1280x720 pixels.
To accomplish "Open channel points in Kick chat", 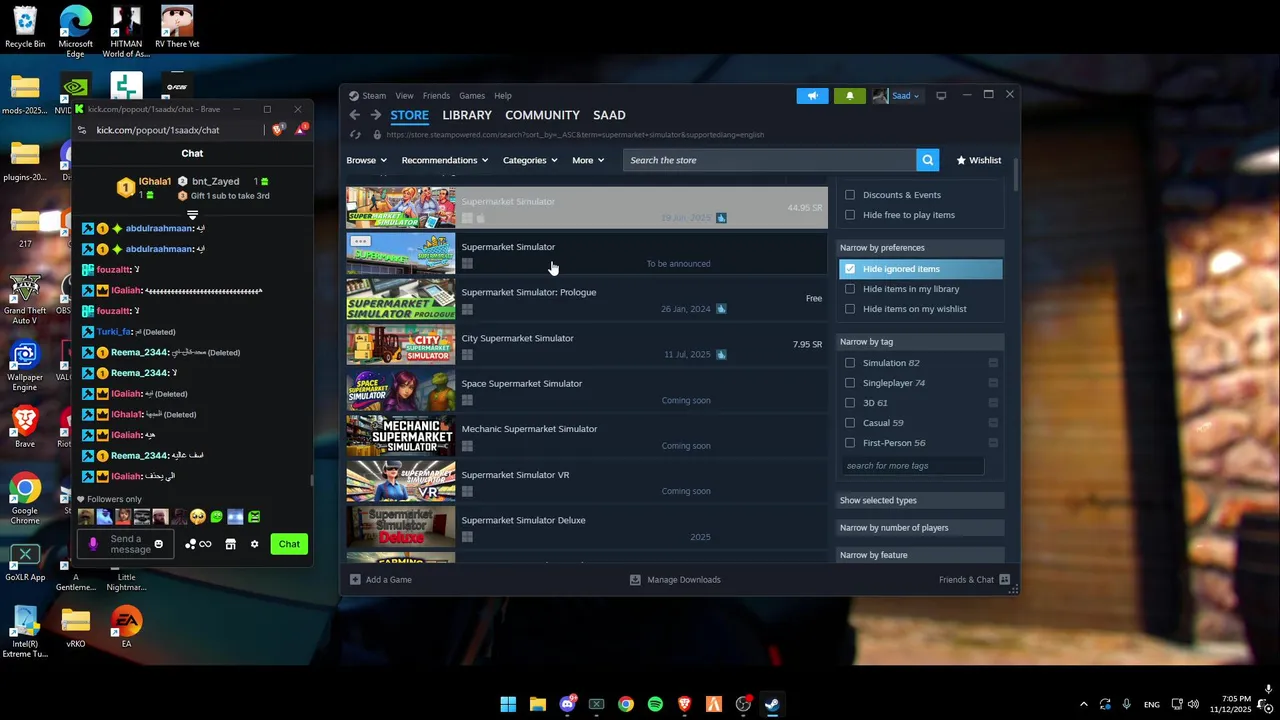I will point(198,544).
